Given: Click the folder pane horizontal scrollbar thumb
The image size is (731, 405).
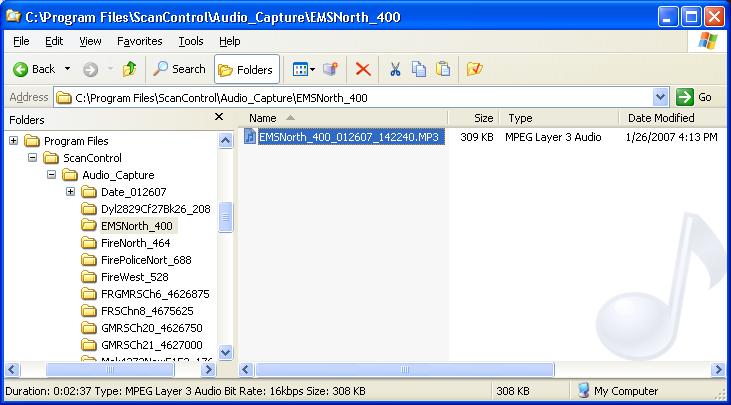Looking at the screenshot, I should point(110,370).
